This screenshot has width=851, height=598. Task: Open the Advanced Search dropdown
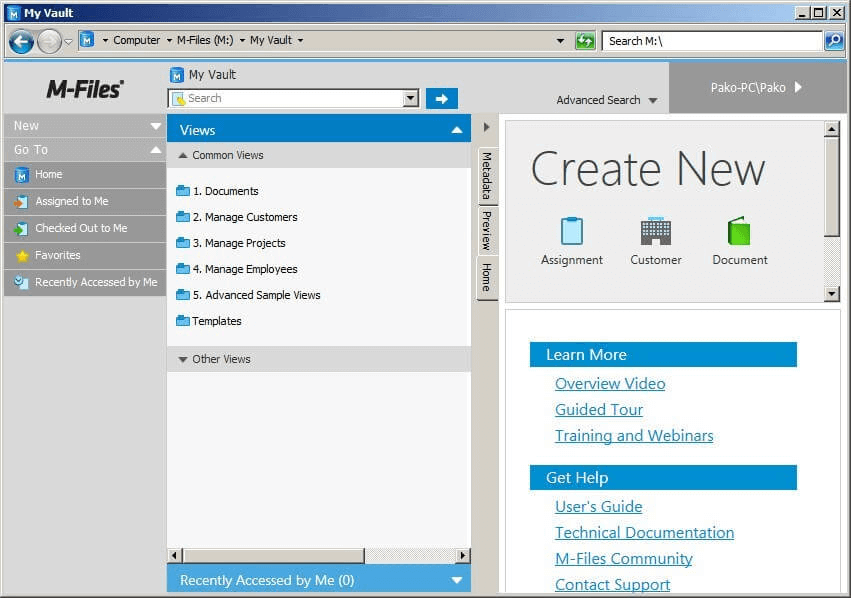click(607, 100)
